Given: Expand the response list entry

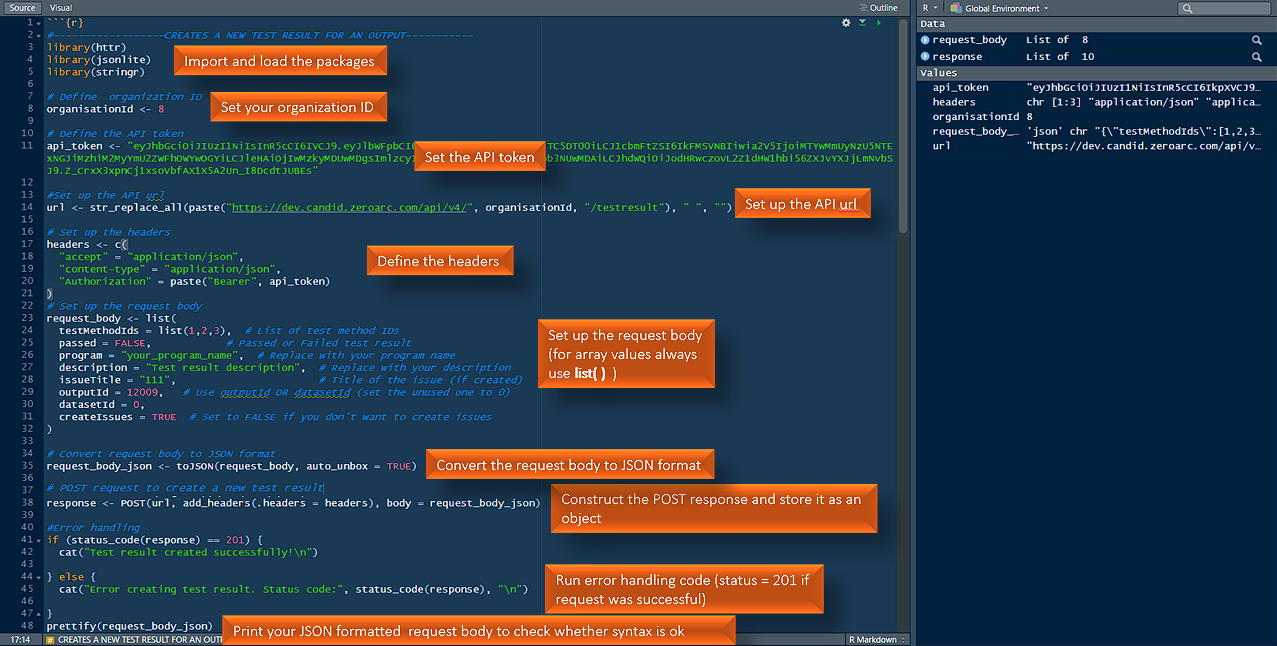Looking at the screenshot, I should [925, 57].
